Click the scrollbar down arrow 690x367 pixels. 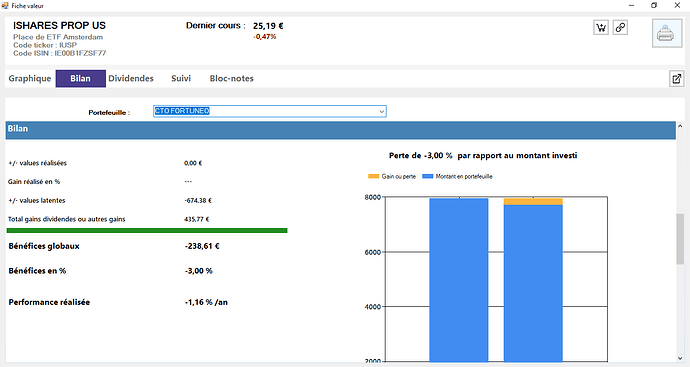680,358
